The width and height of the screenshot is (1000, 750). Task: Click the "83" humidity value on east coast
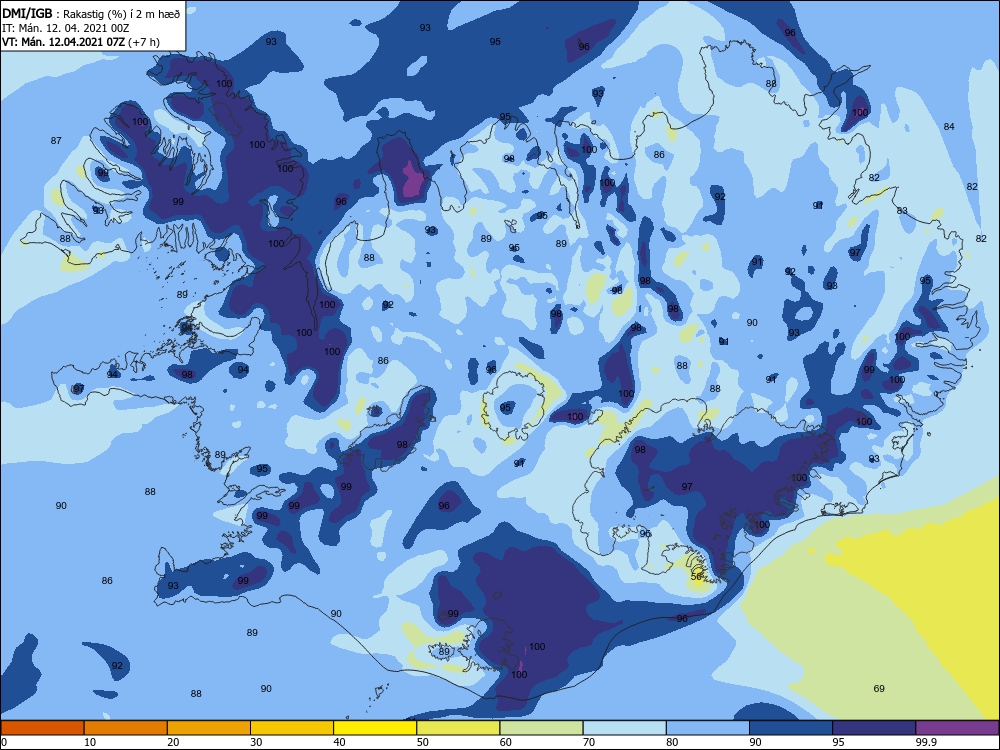tap(902, 210)
